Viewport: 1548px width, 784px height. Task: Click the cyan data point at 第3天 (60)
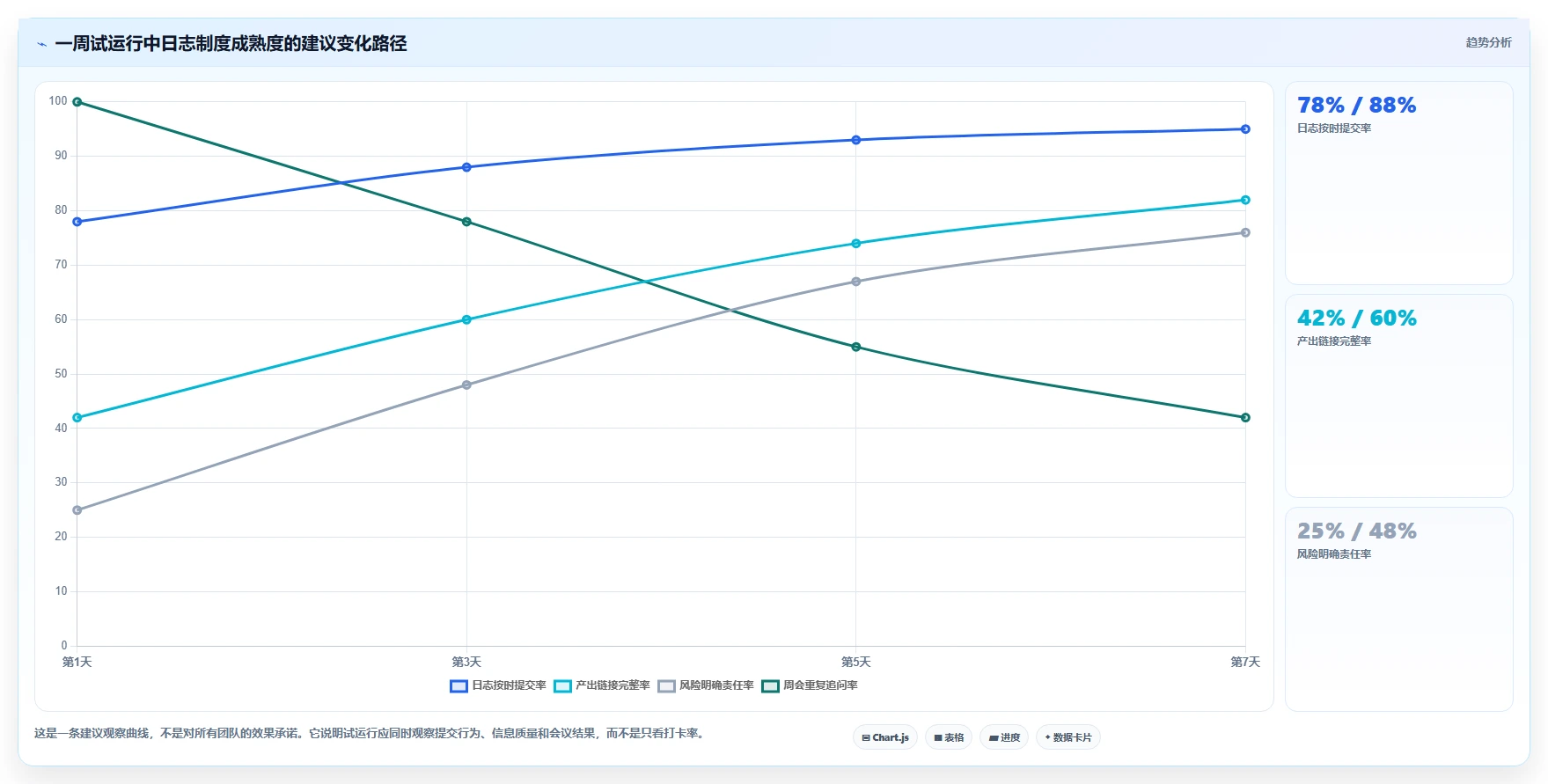pos(466,319)
